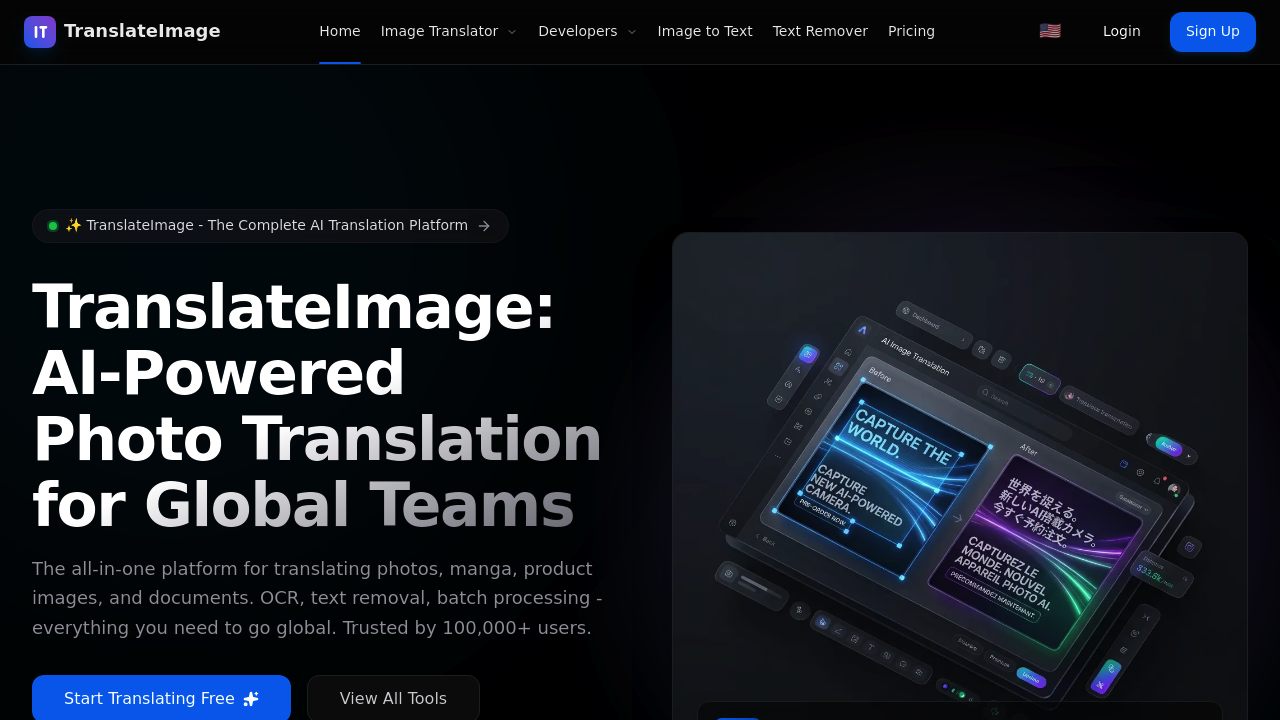Select Home in the navigation bar

[x=340, y=31]
